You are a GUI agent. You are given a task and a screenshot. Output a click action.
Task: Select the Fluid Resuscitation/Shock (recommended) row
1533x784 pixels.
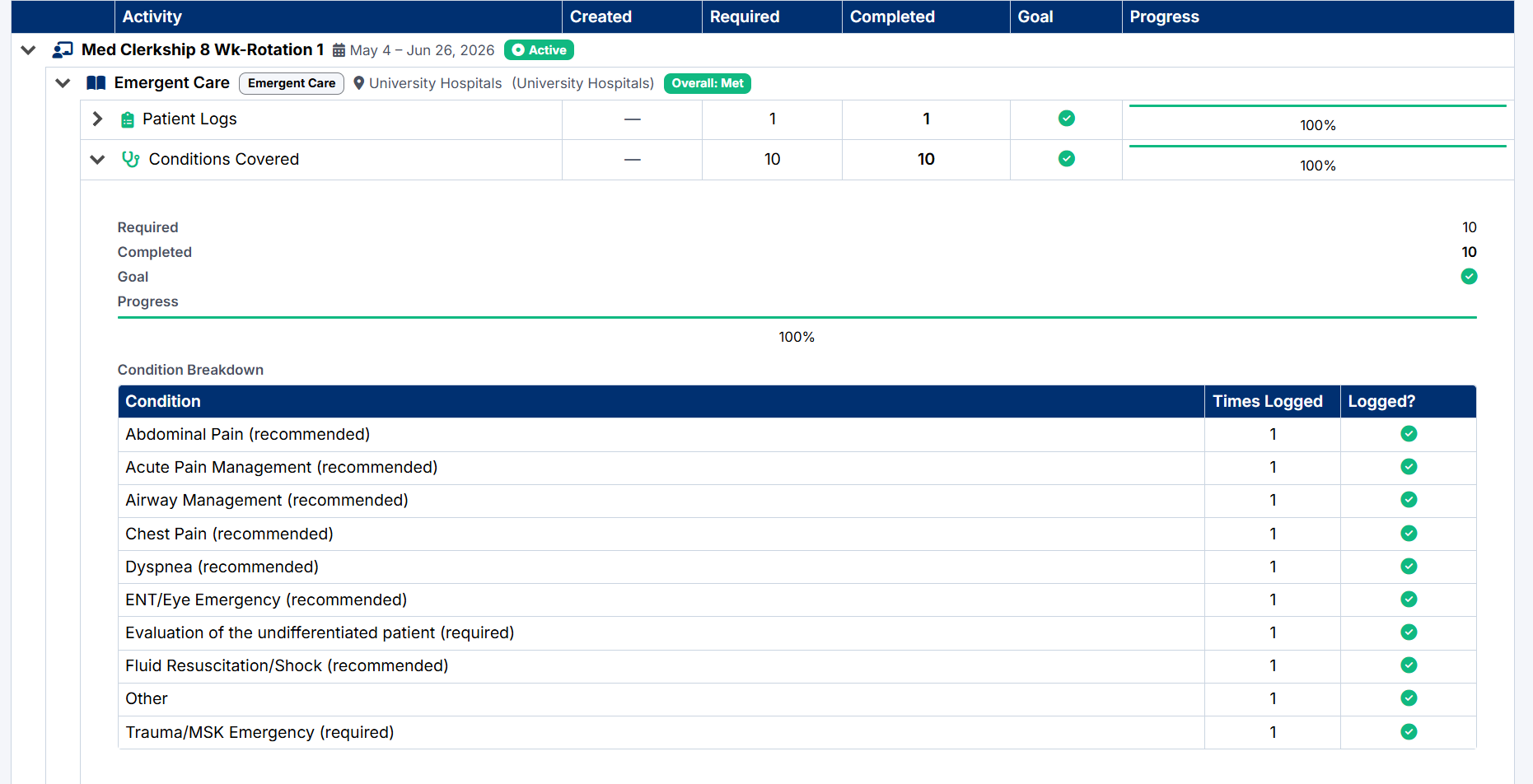click(x=797, y=666)
